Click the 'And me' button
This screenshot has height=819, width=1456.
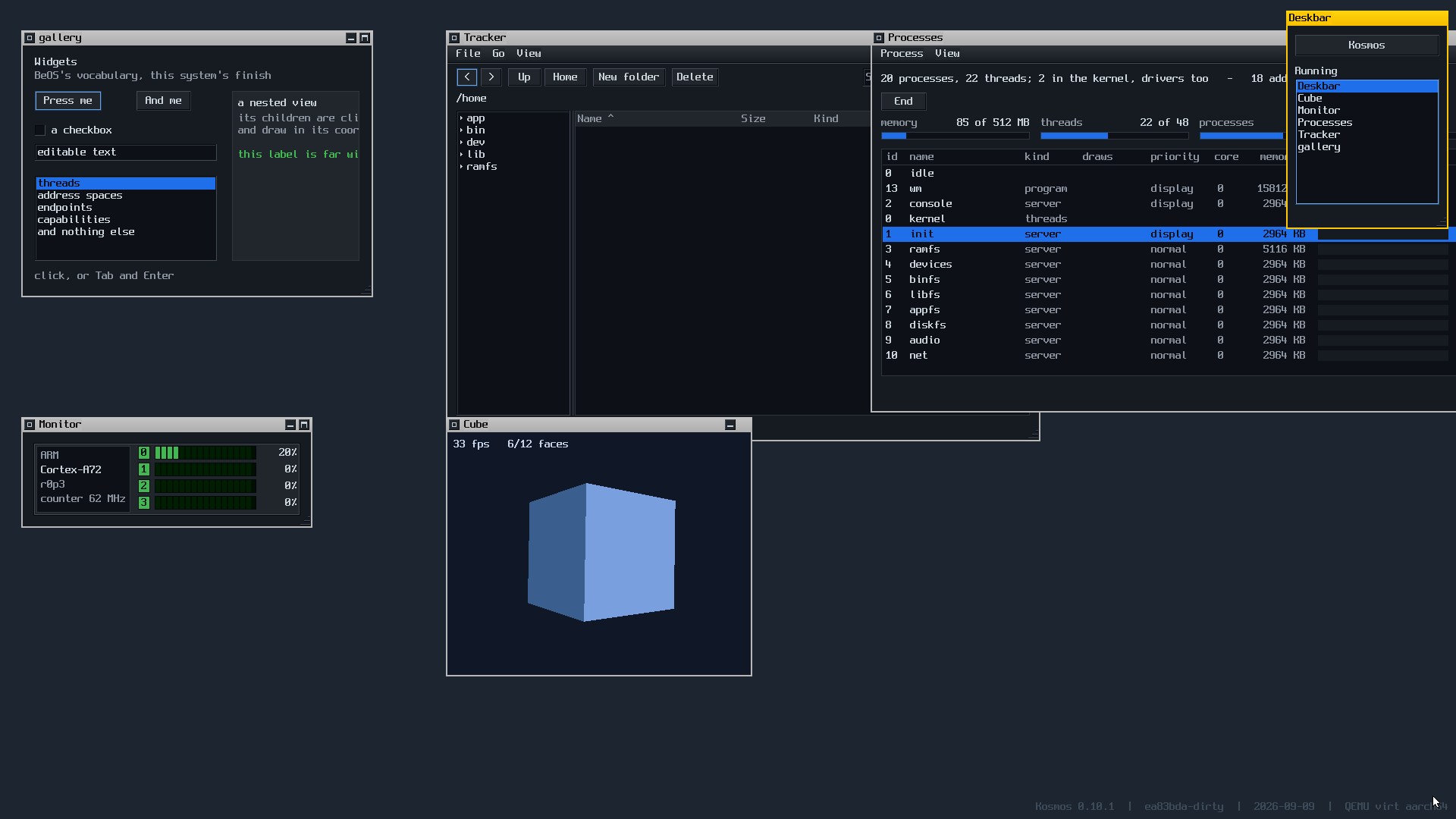pos(163,101)
